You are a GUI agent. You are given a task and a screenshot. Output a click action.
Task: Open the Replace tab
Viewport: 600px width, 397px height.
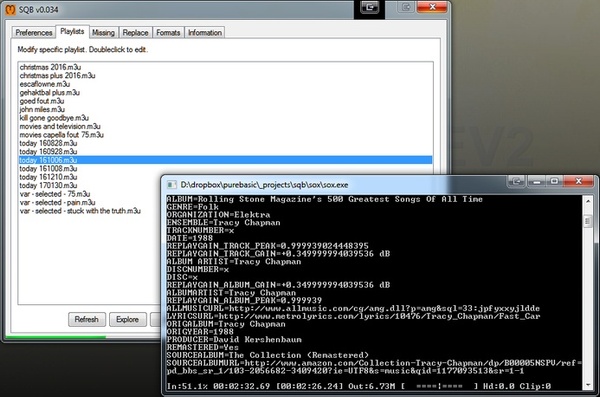tap(135, 33)
